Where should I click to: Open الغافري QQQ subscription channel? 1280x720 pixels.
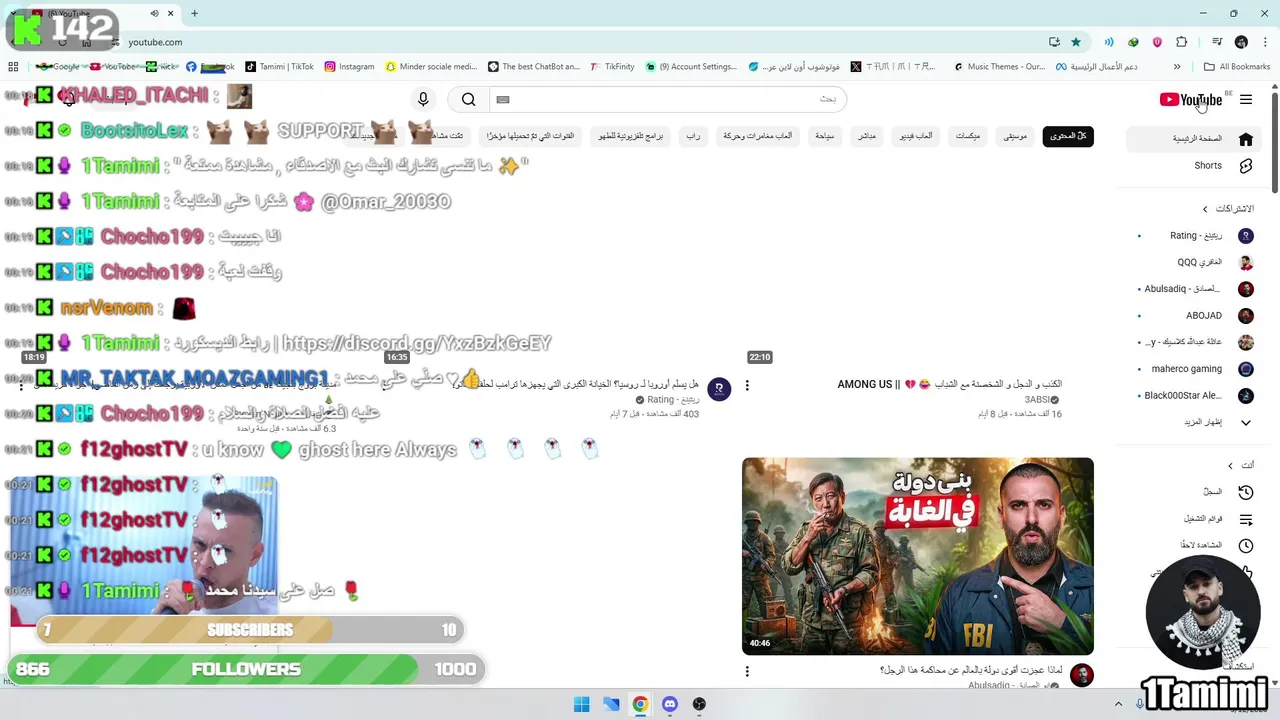[x=1196, y=263]
